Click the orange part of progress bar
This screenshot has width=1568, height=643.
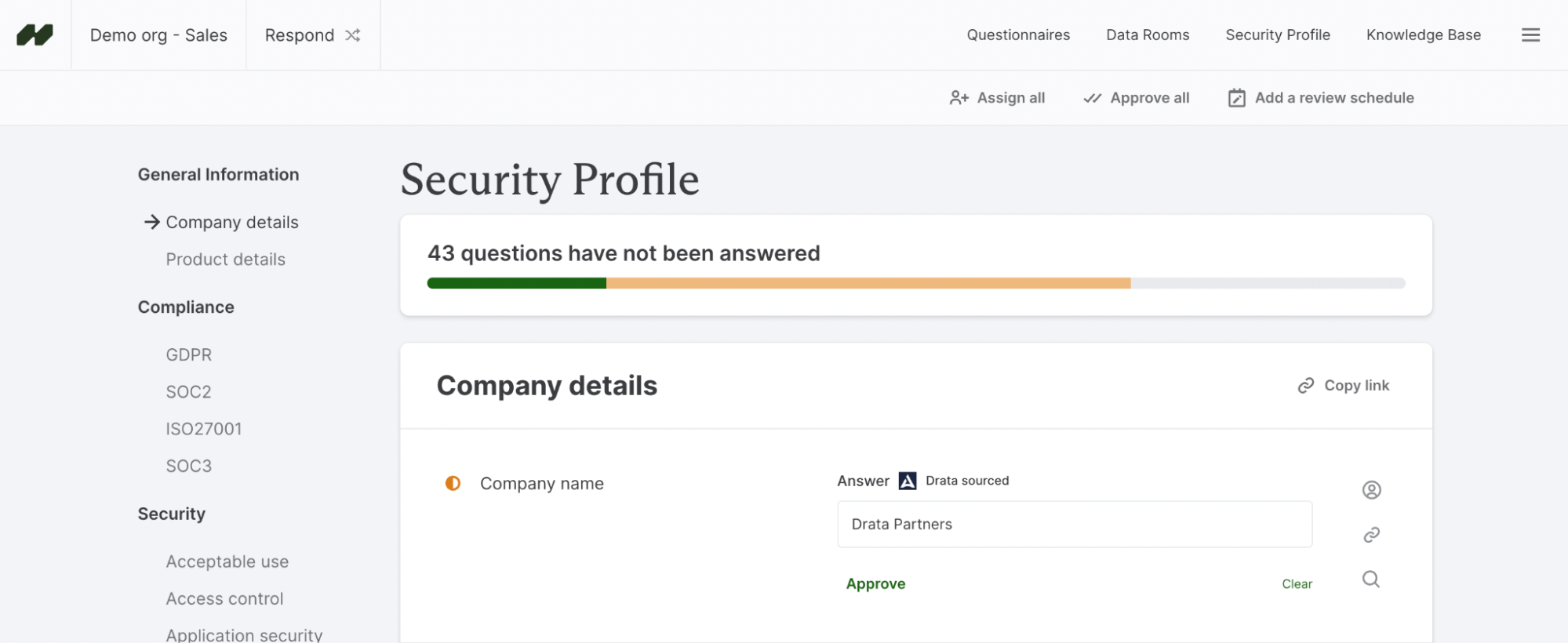[x=868, y=283]
